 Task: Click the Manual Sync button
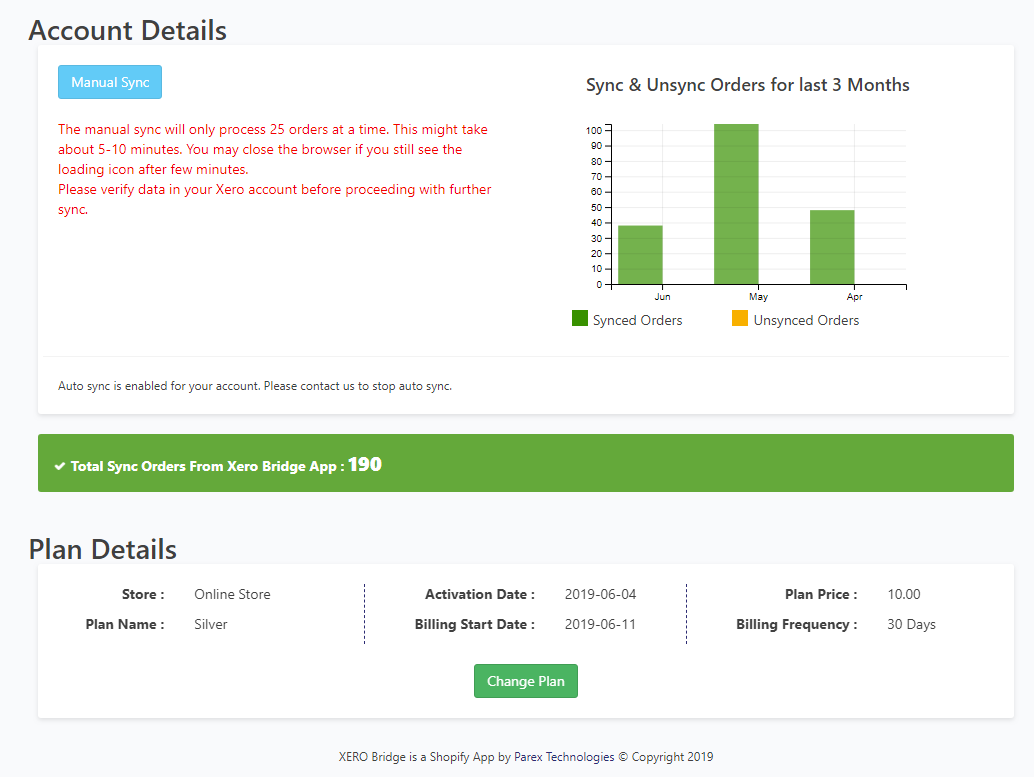pyautogui.click(x=110, y=82)
